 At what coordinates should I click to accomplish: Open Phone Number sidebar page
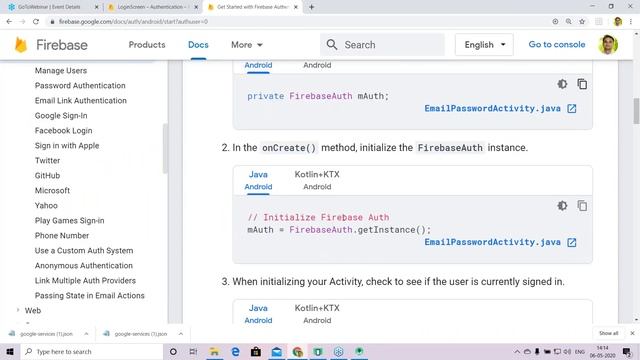tap(62, 236)
